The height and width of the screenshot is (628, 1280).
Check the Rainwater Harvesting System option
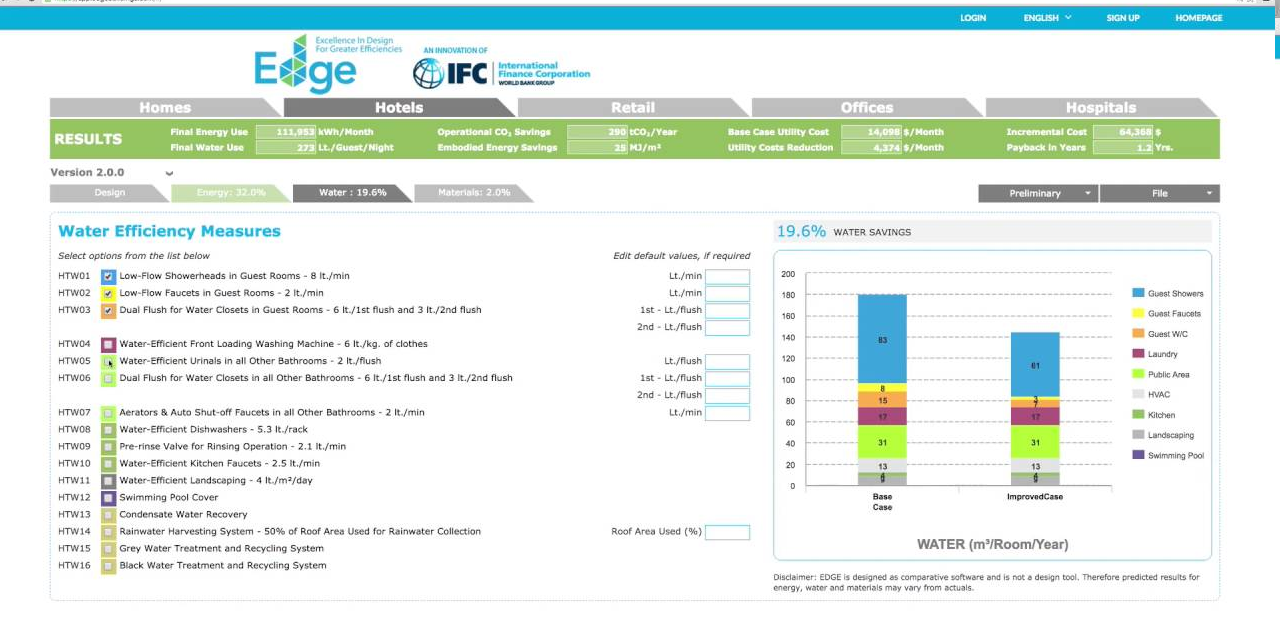tap(109, 532)
